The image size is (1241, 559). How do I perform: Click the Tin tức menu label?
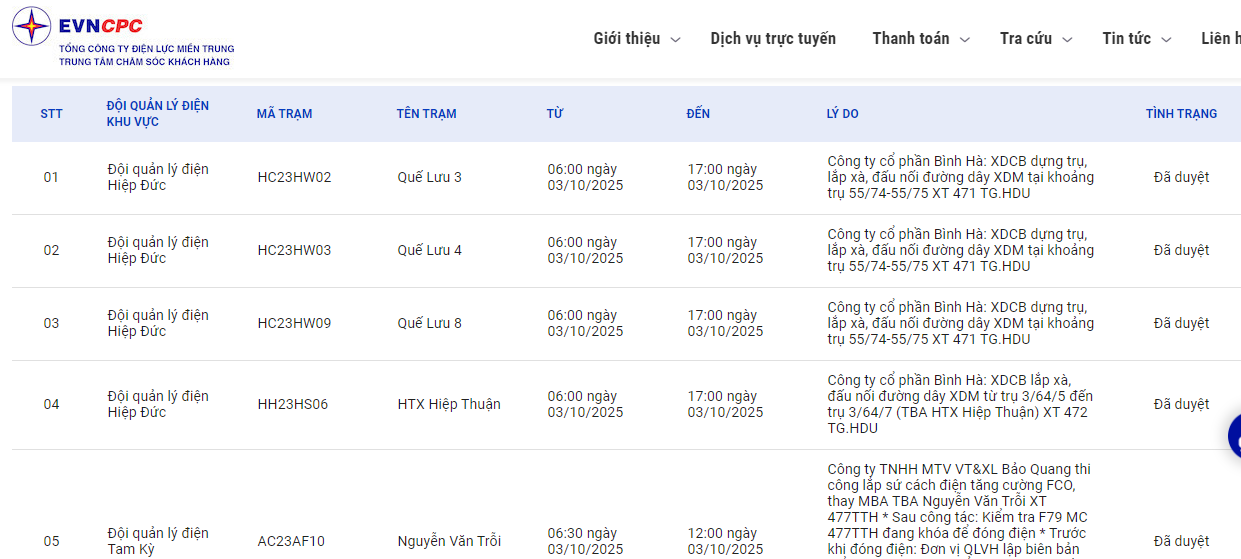coord(1126,39)
